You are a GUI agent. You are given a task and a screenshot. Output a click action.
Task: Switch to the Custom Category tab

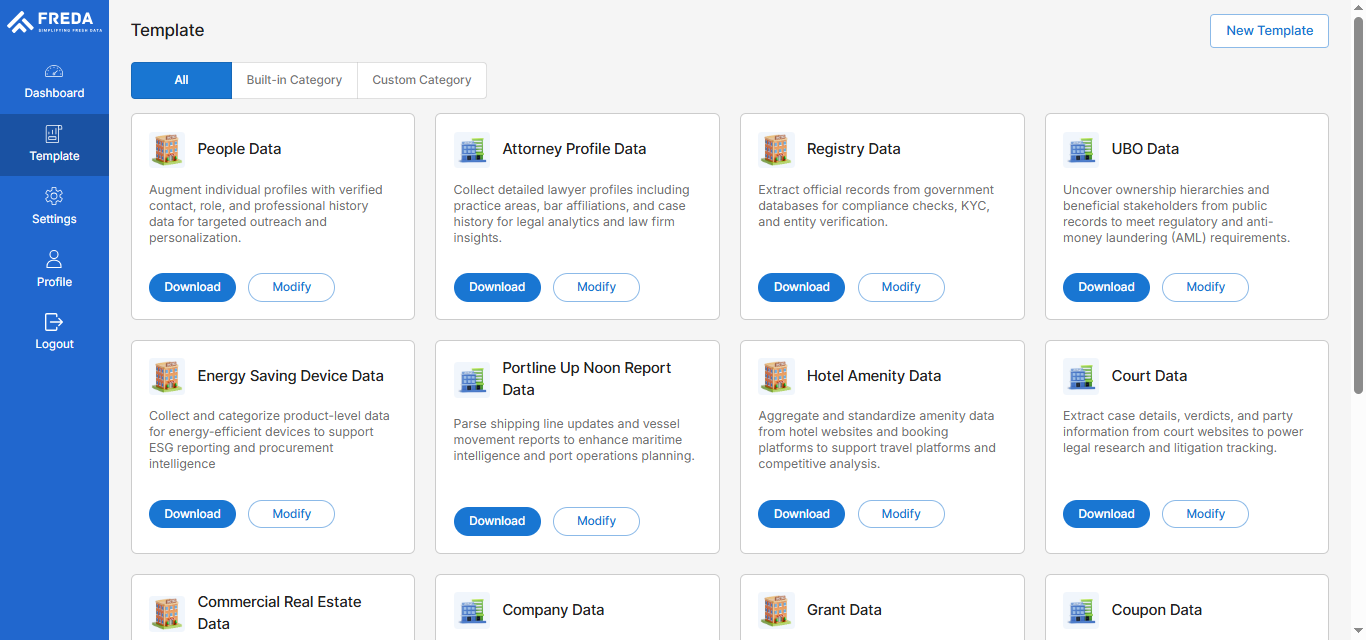pyautogui.click(x=421, y=79)
